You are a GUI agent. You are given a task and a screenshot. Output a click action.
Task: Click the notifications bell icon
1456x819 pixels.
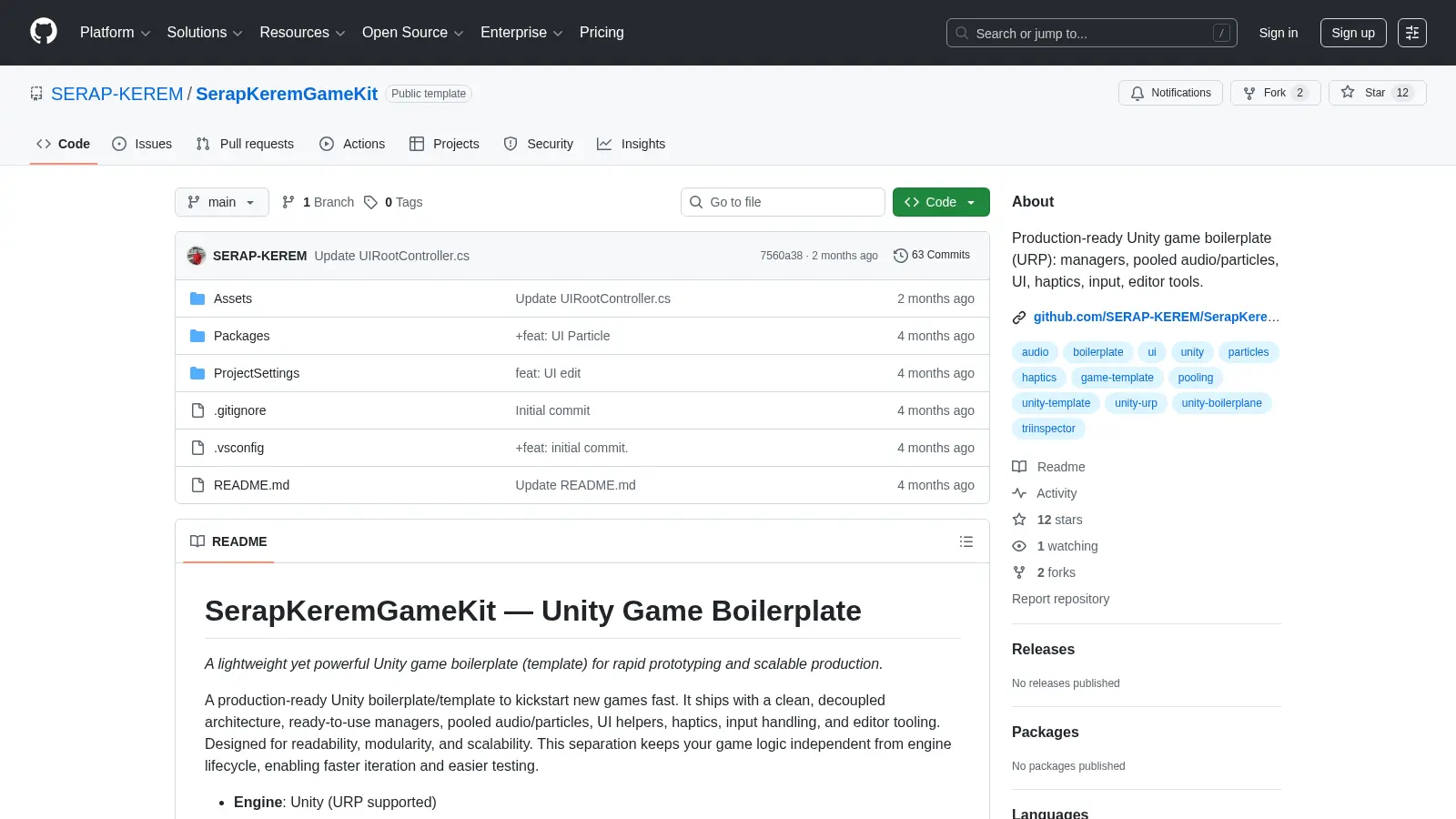pos(1137,93)
